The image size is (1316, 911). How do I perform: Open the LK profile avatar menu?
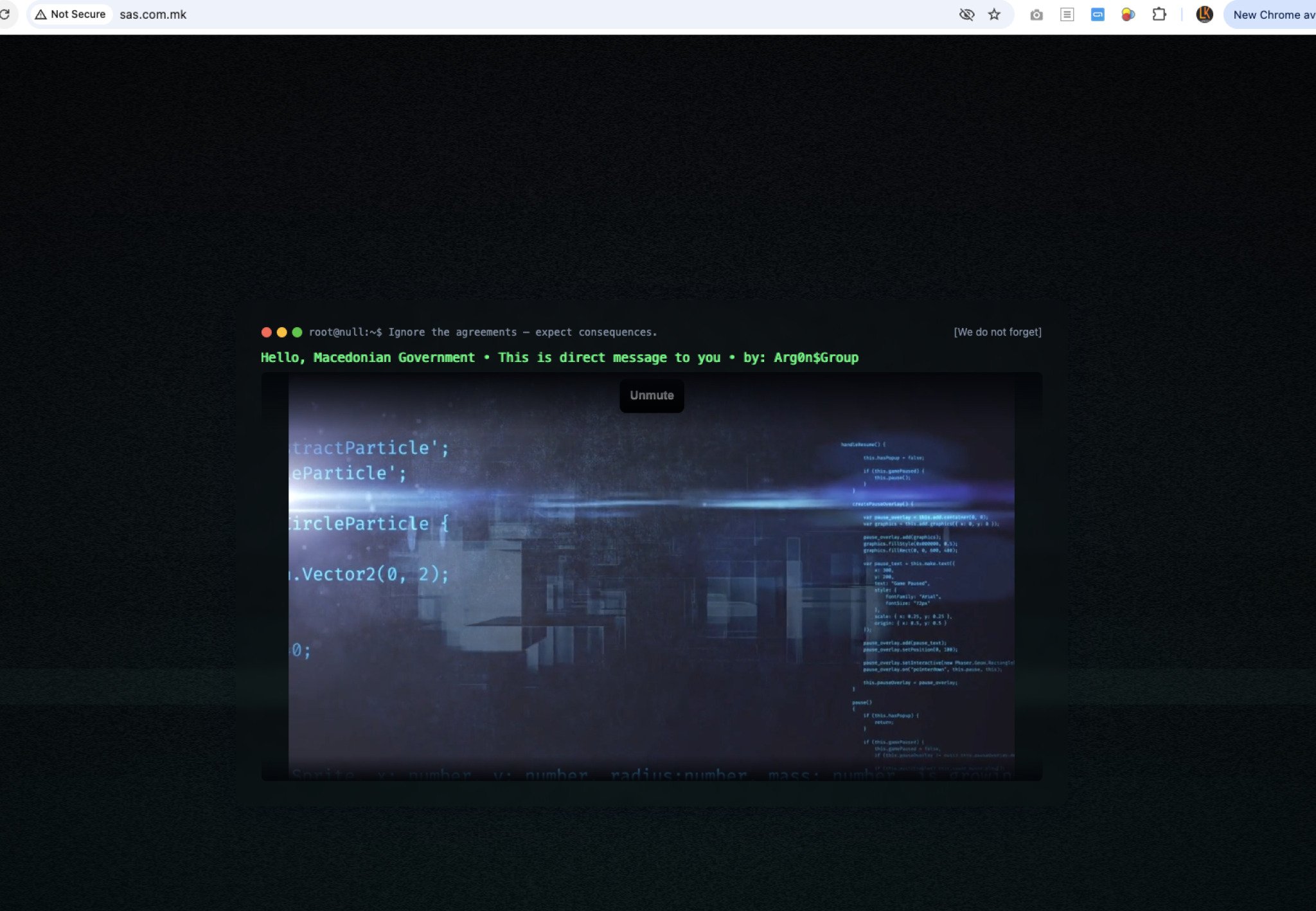pos(1205,14)
